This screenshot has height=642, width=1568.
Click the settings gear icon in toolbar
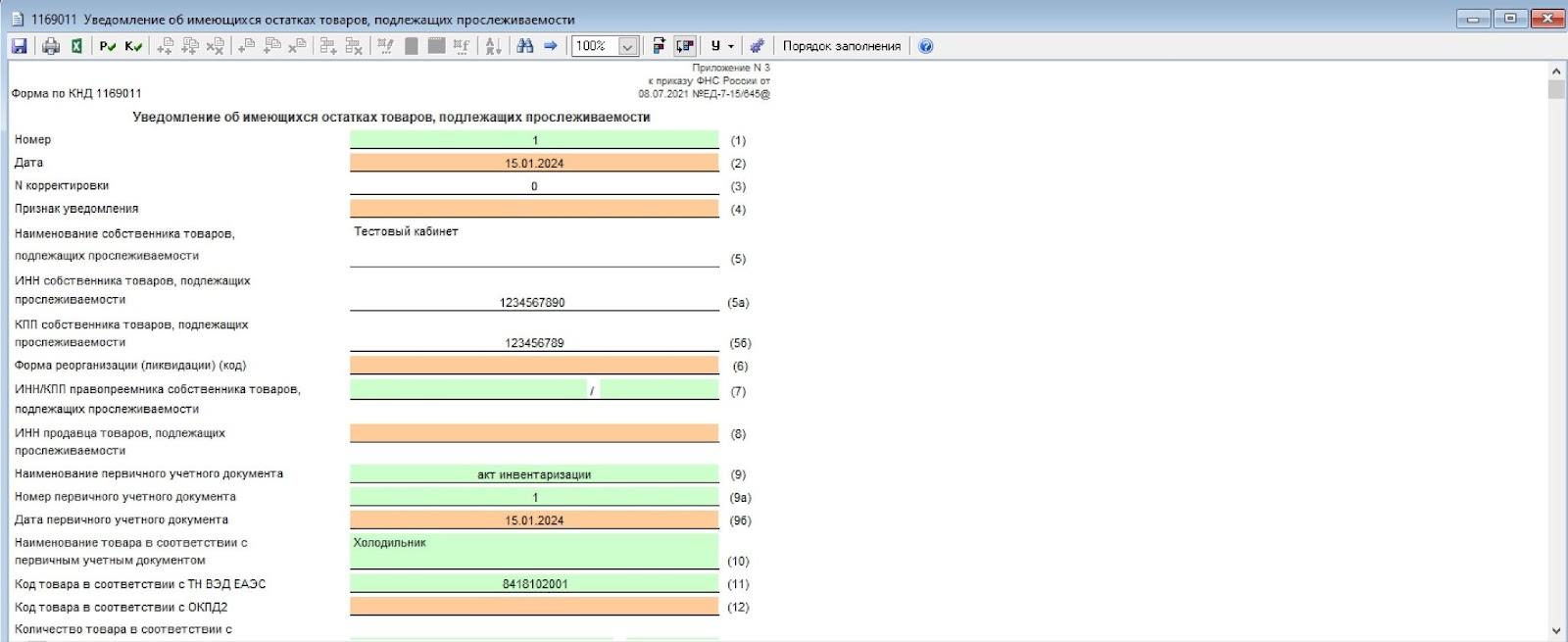[757, 46]
